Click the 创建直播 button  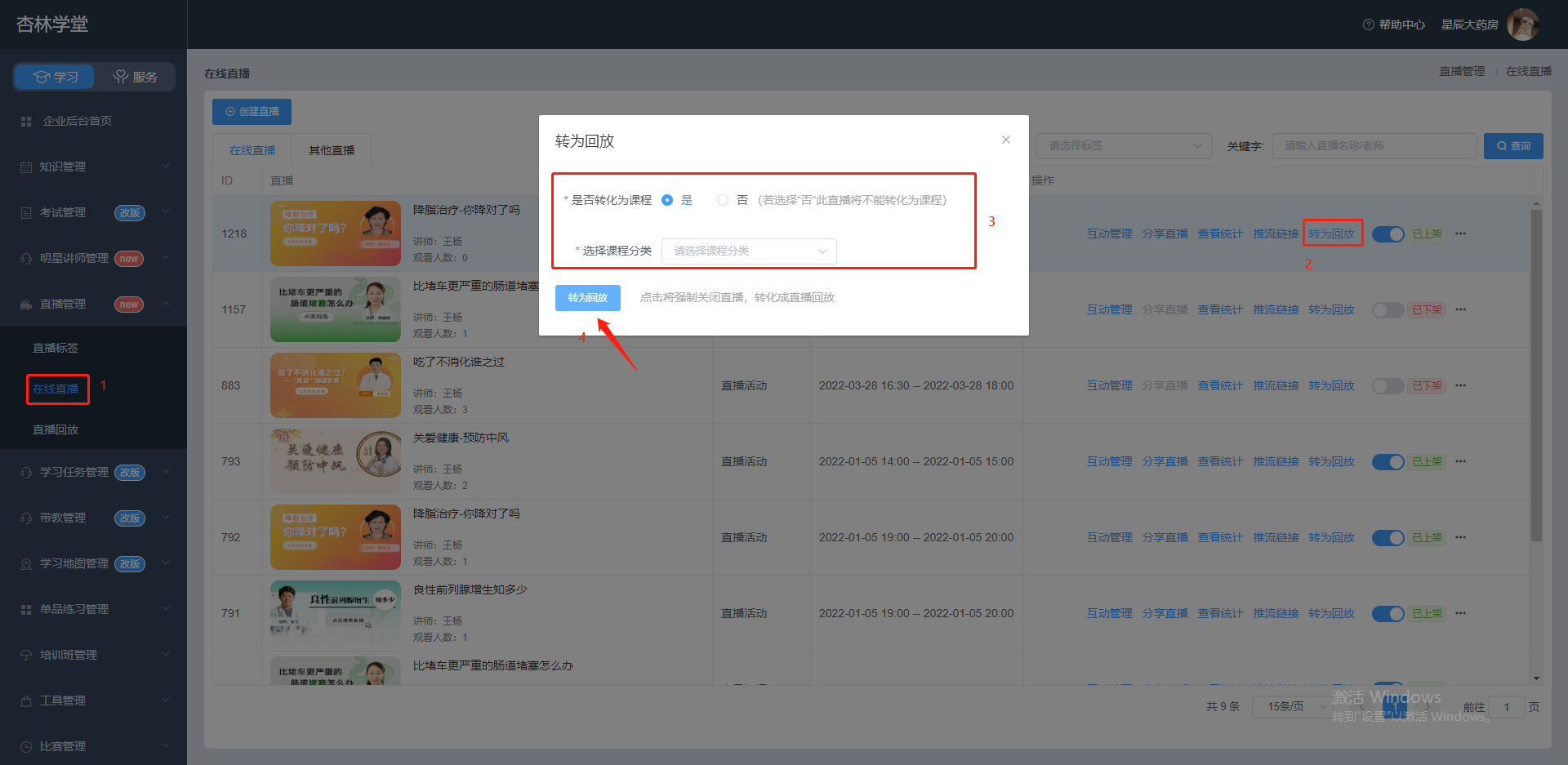click(252, 112)
